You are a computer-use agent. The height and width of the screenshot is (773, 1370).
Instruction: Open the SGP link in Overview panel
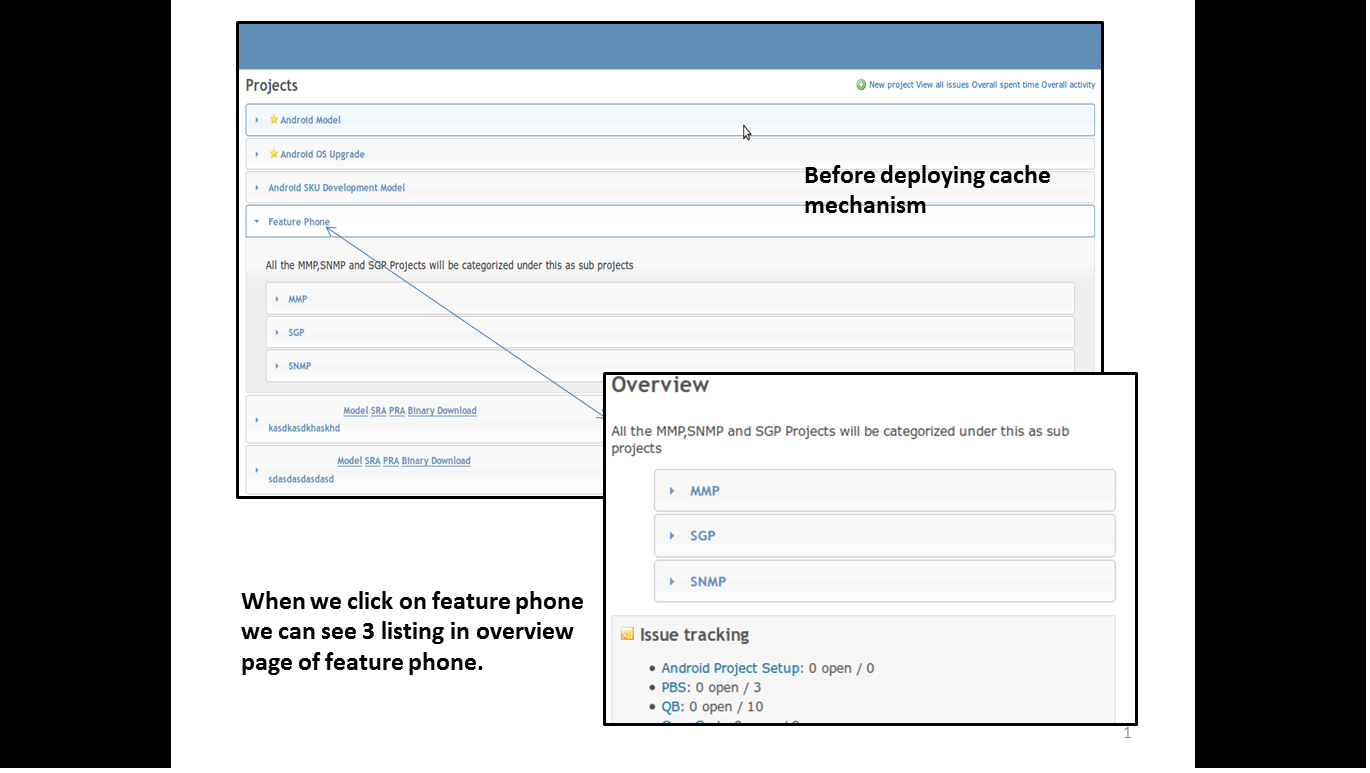coord(703,536)
